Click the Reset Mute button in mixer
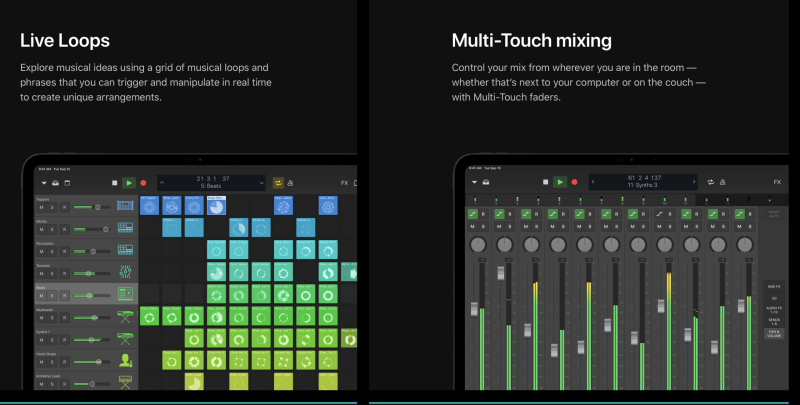 click(774, 214)
